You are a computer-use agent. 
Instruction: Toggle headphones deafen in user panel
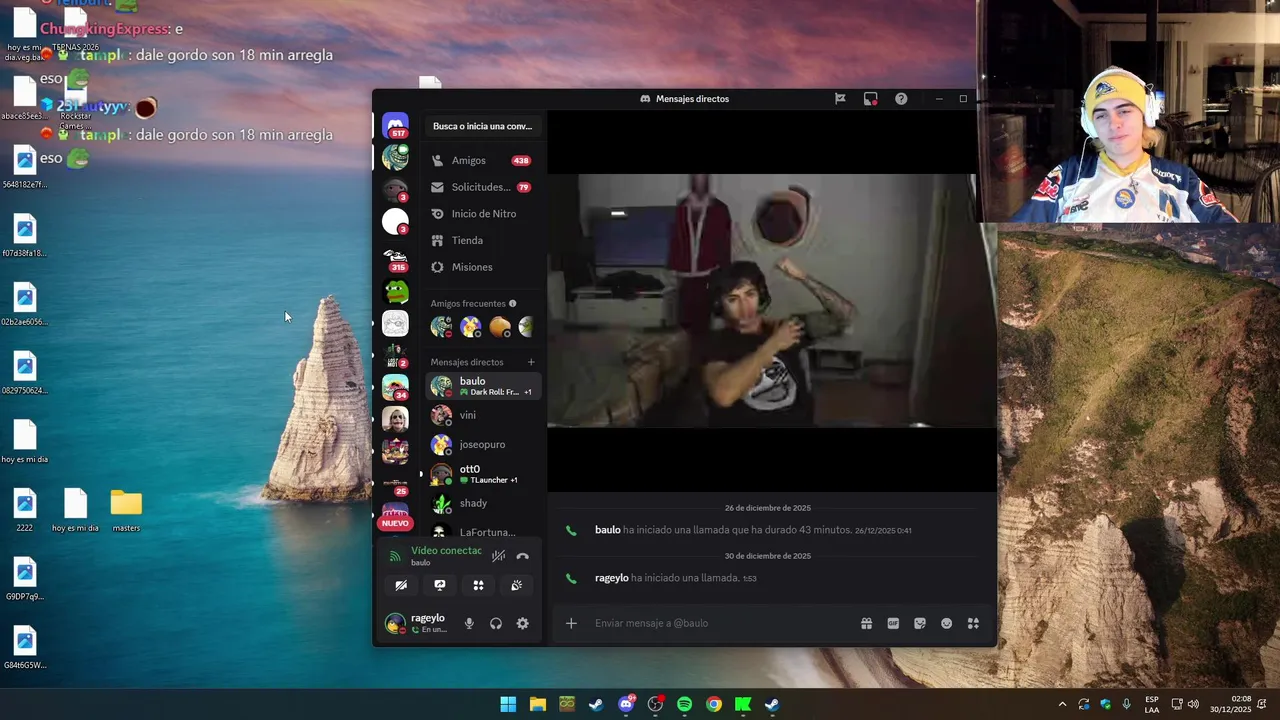point(495,623)
